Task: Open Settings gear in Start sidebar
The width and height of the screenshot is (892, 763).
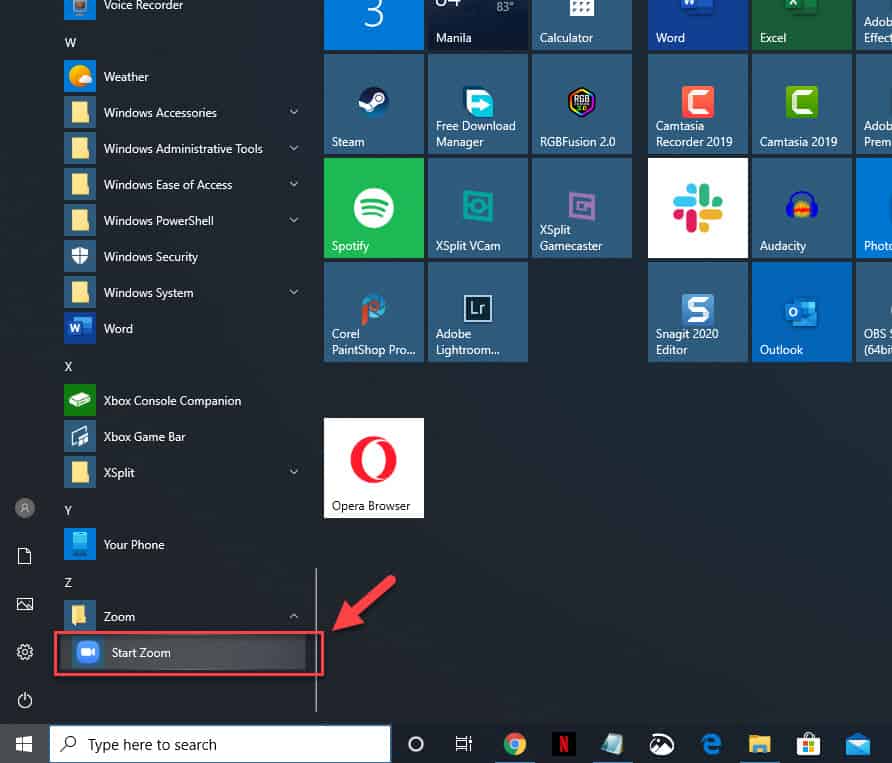Action: tap(24, 652)
